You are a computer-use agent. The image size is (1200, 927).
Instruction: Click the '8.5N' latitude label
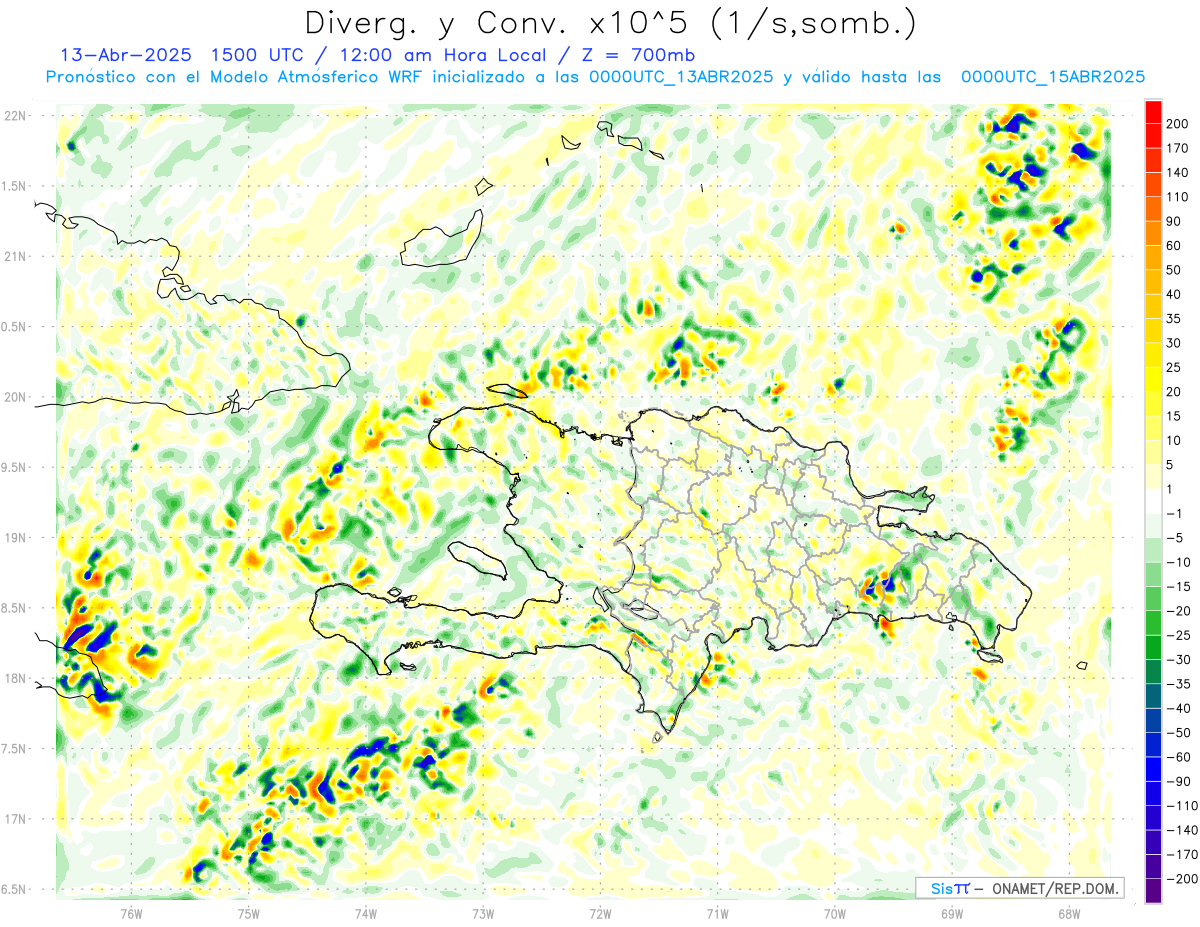coord(14,608)
